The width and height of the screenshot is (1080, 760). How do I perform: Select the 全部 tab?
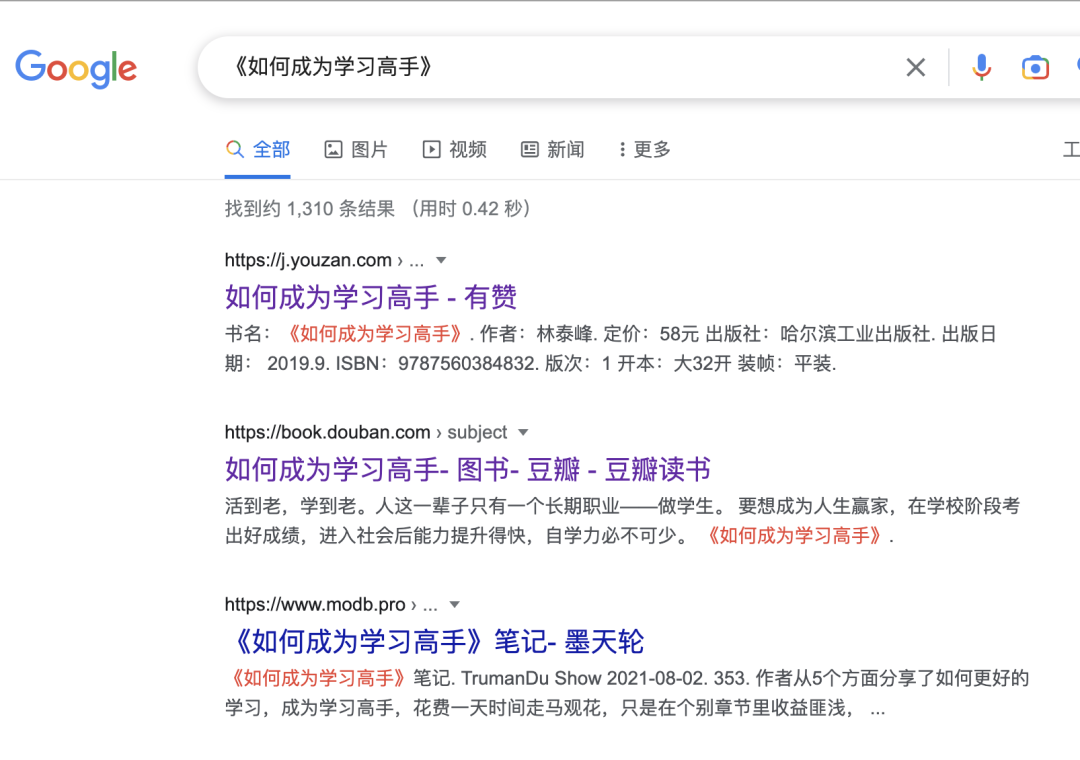[258, 150]
